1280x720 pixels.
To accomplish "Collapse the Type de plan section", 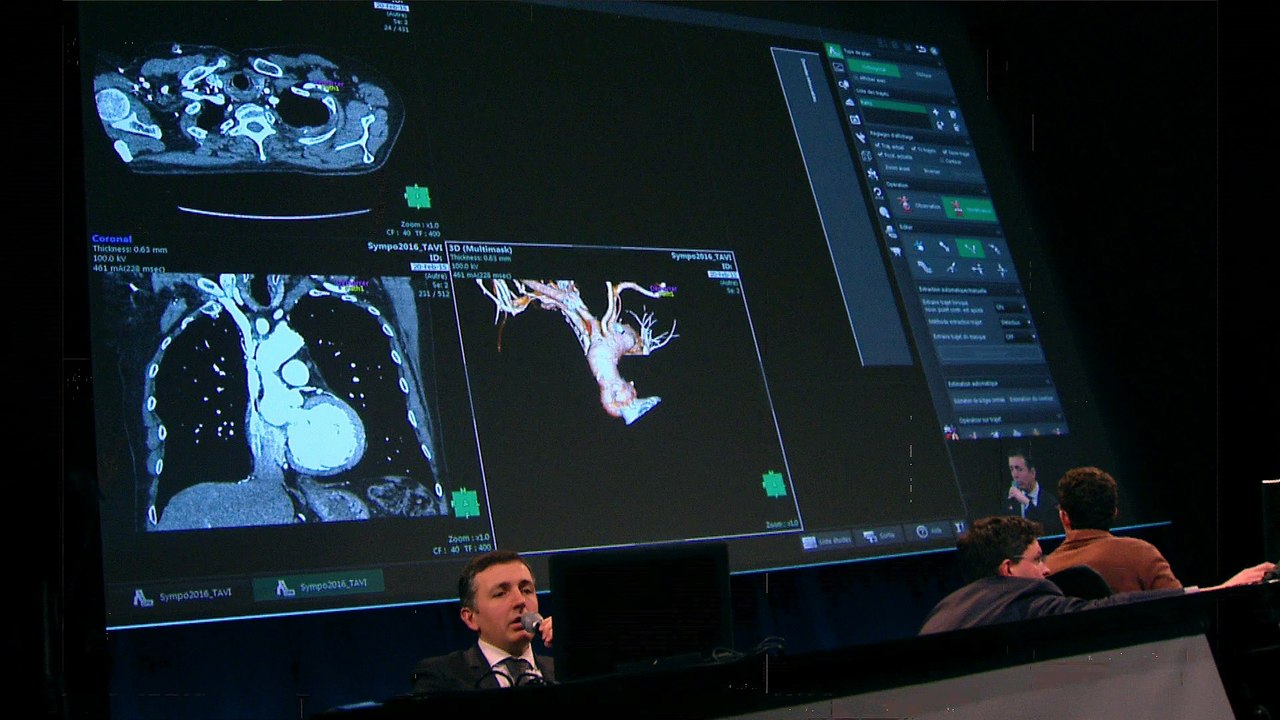I will pos(939,64).
